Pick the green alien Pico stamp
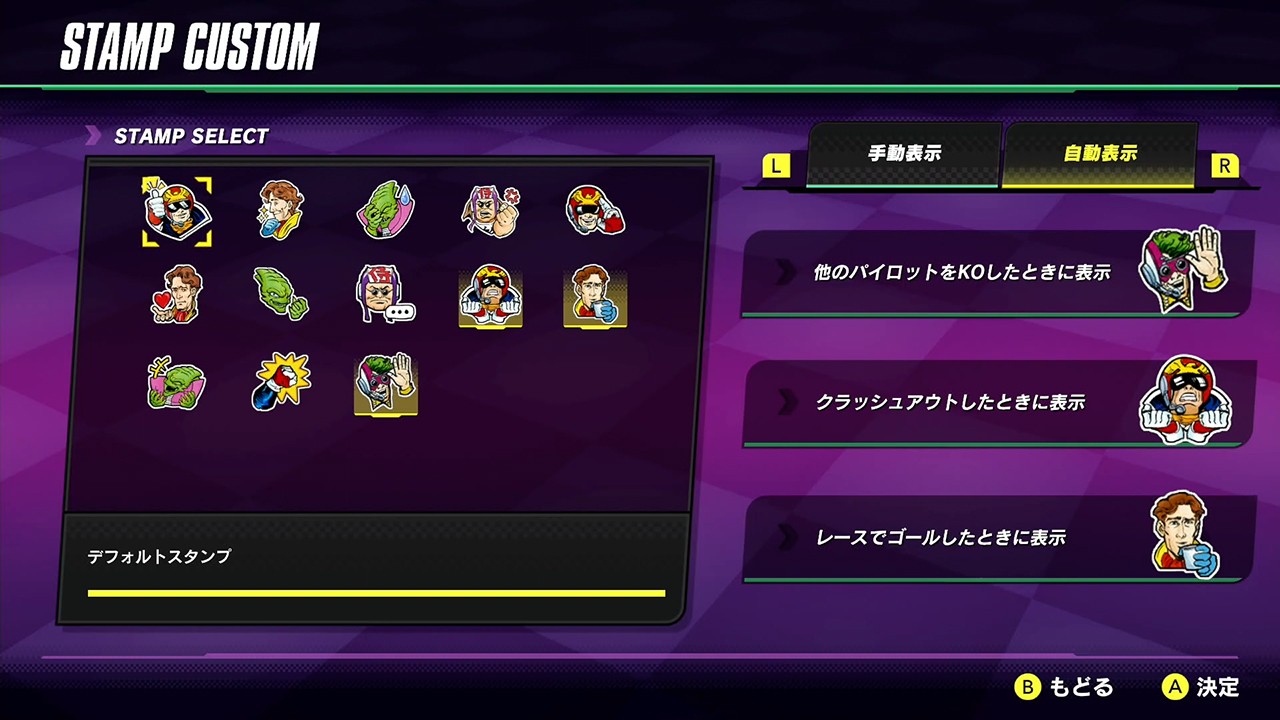Viewport: 1280px width, 720px height. coord(386,210)
